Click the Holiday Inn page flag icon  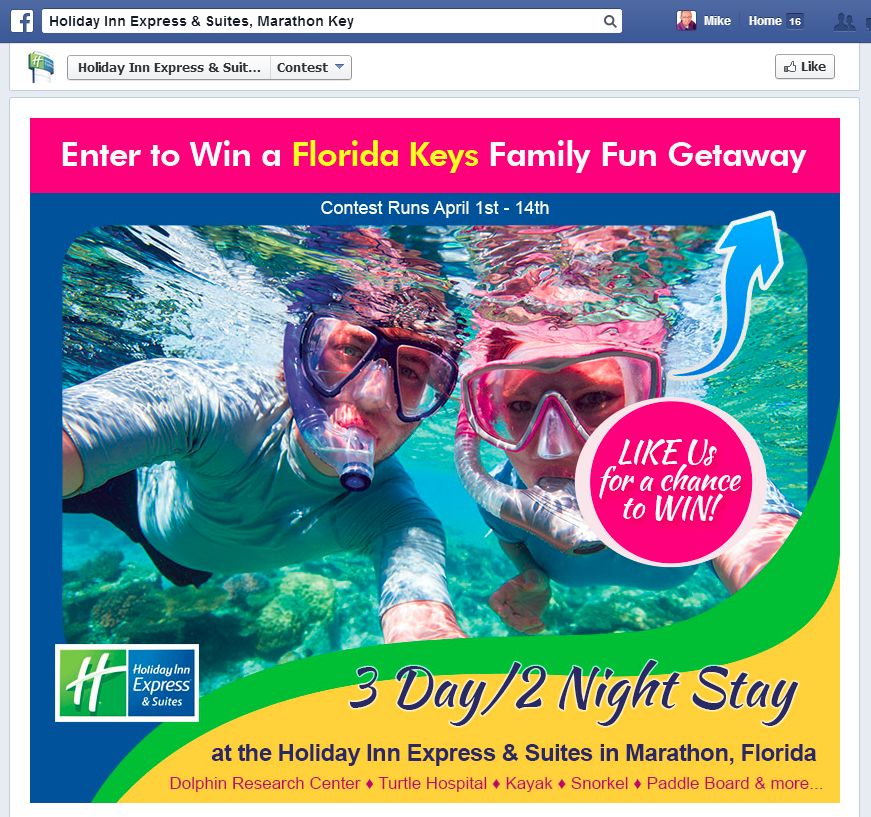point(42,67)
